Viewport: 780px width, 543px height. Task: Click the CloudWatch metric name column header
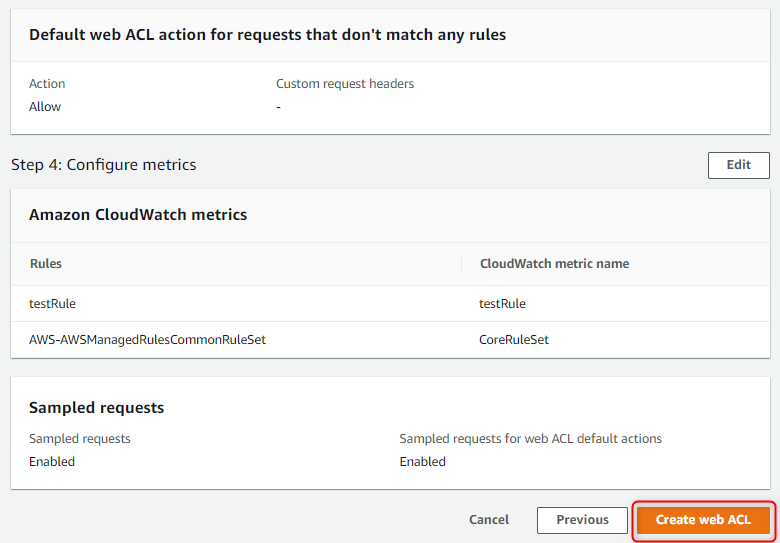[x=554, y=264]
